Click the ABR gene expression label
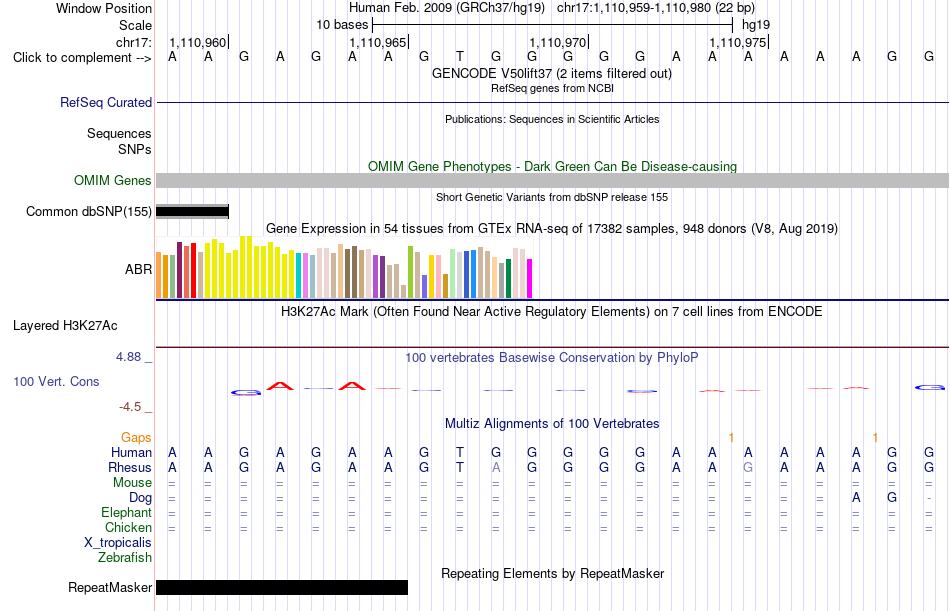The image size is (950, 611). coord(138,269)
